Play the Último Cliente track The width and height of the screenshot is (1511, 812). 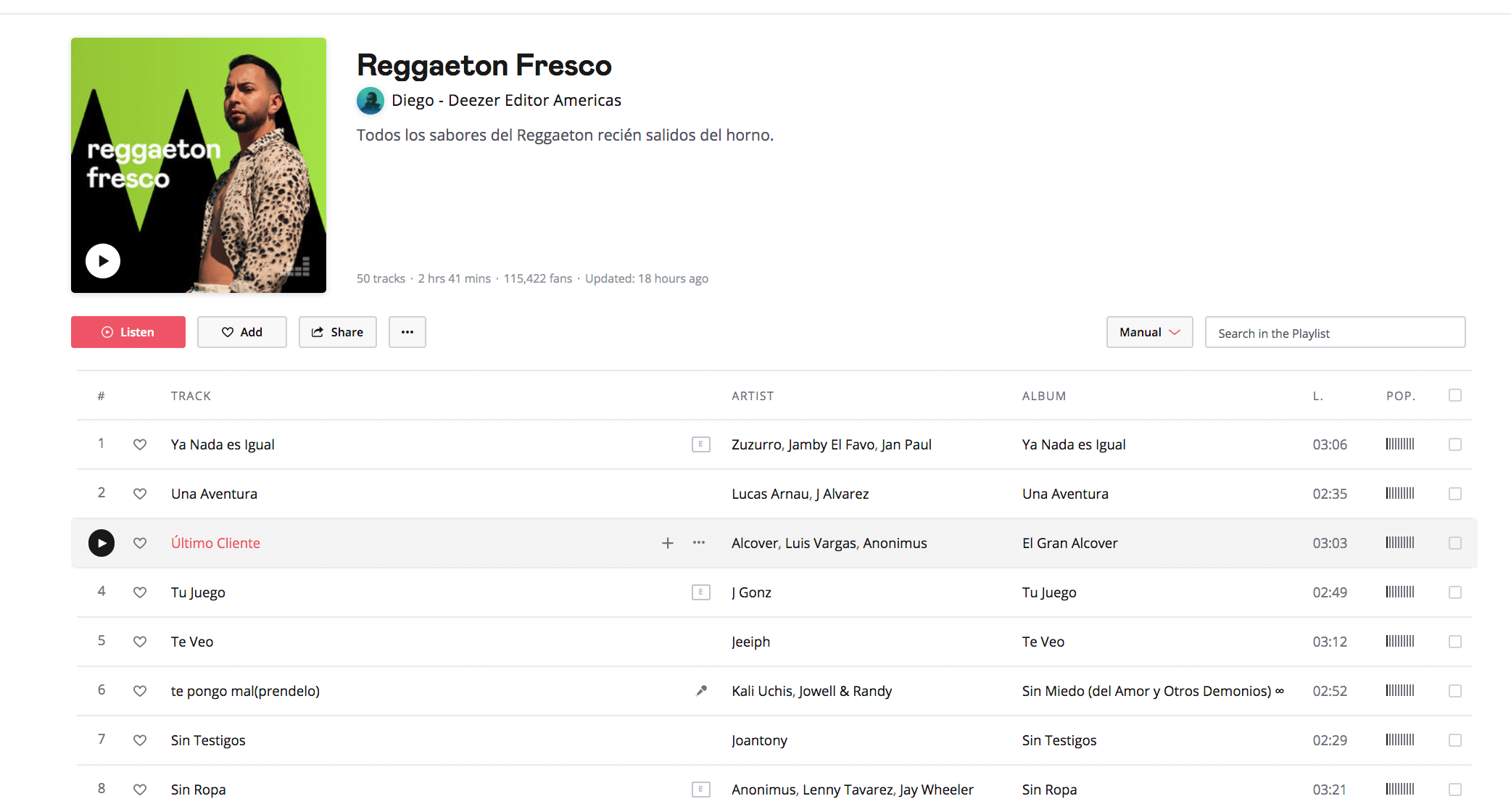(102, 543)
